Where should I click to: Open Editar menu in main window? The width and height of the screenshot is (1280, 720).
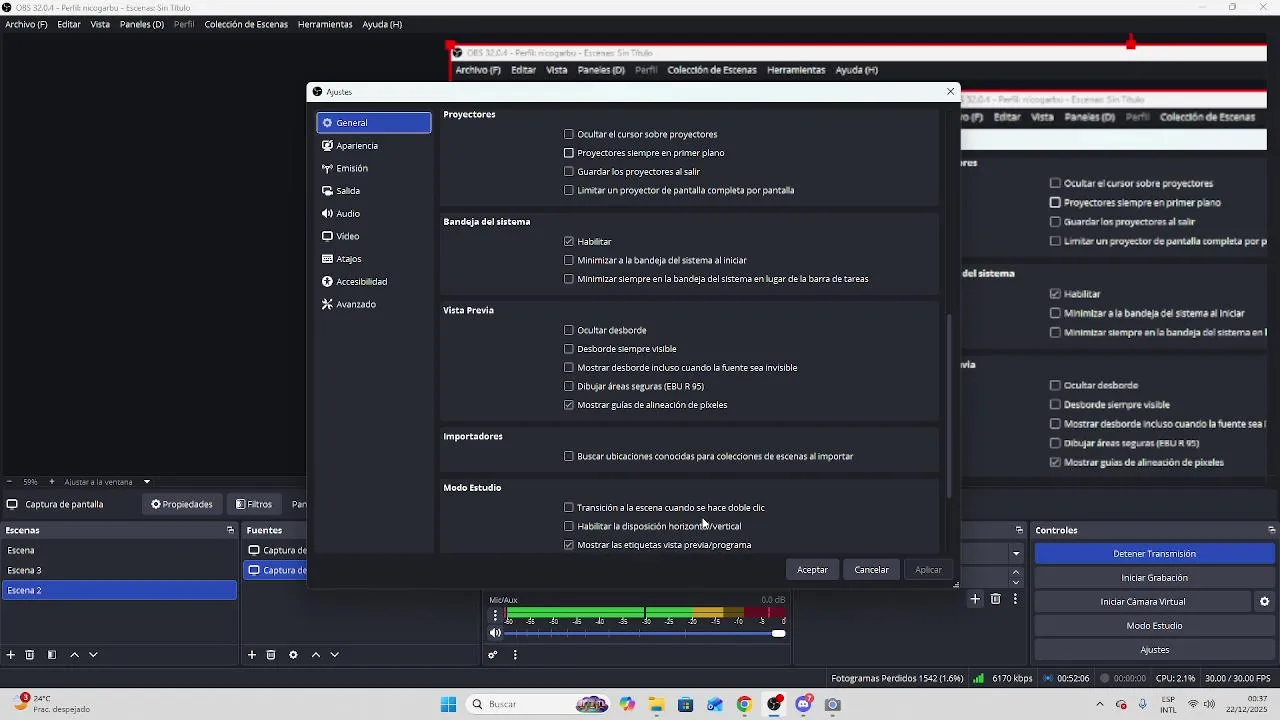tap(69, 24)
